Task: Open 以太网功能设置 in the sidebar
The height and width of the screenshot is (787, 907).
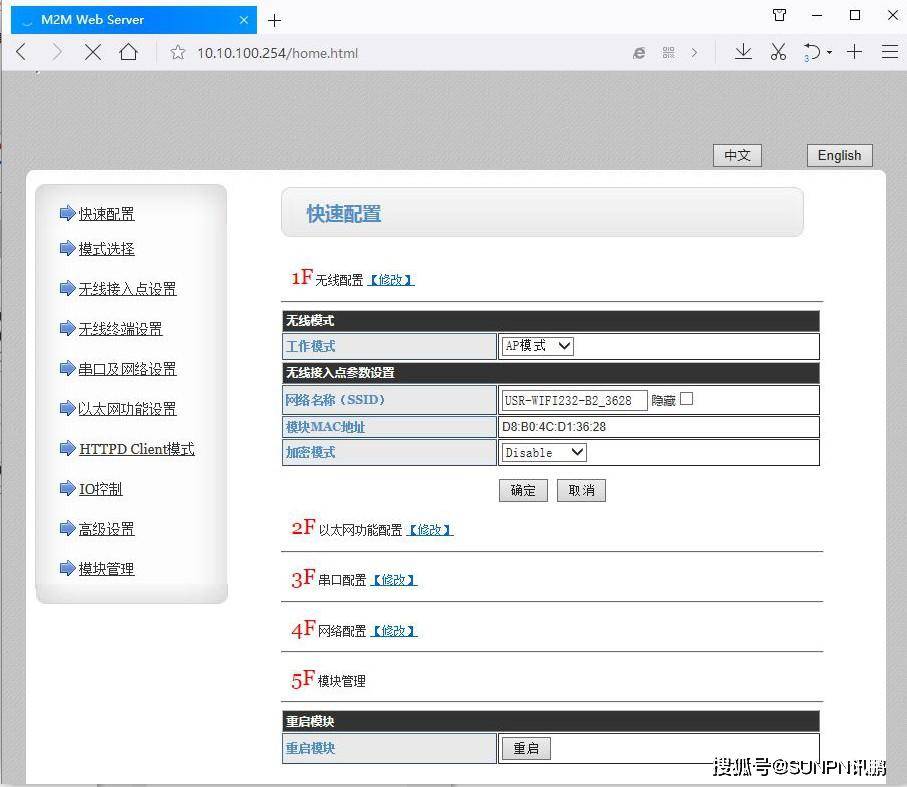Action: tap(127, 409)
